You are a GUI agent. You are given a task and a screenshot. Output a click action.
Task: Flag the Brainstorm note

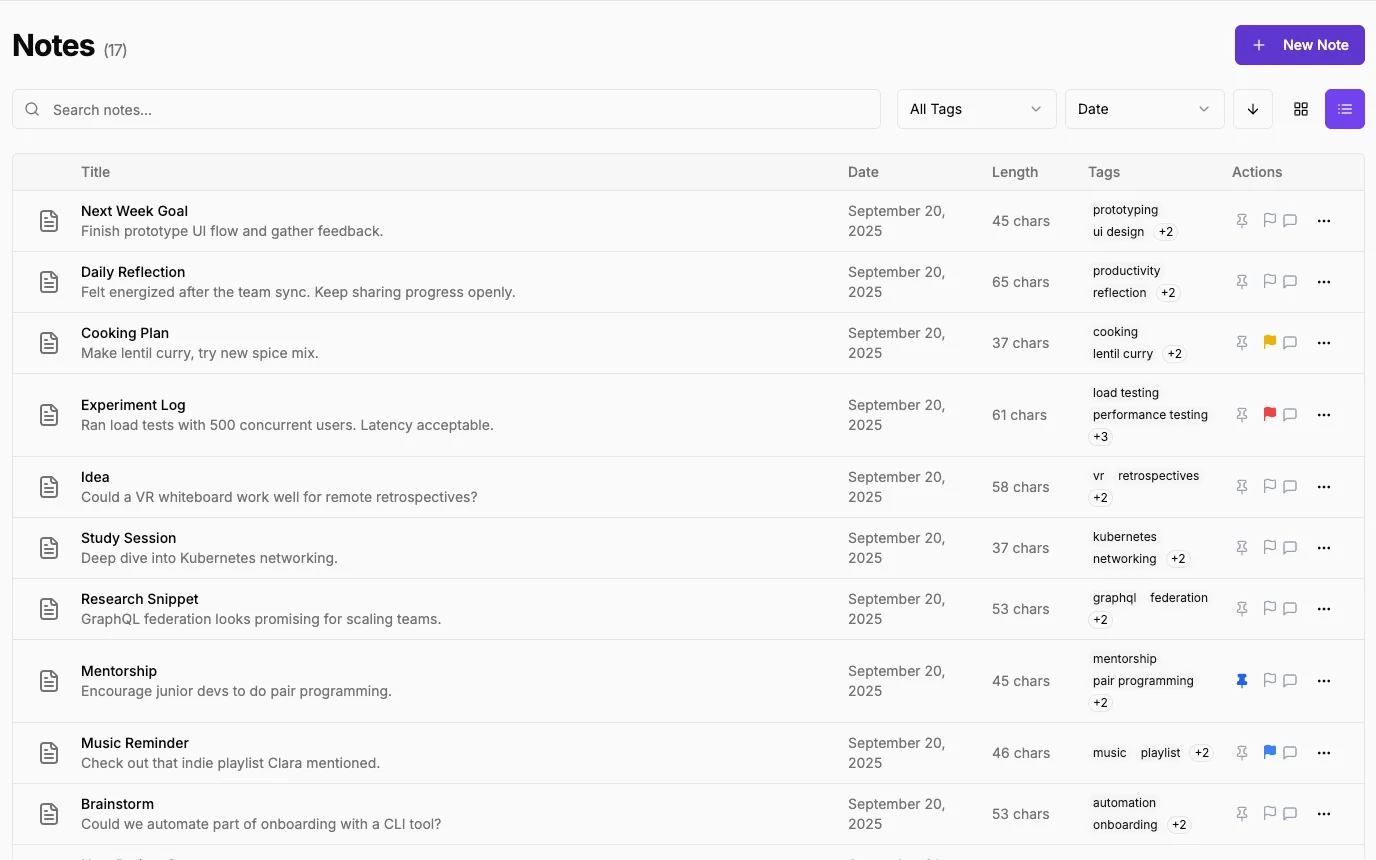(1269, 813)
